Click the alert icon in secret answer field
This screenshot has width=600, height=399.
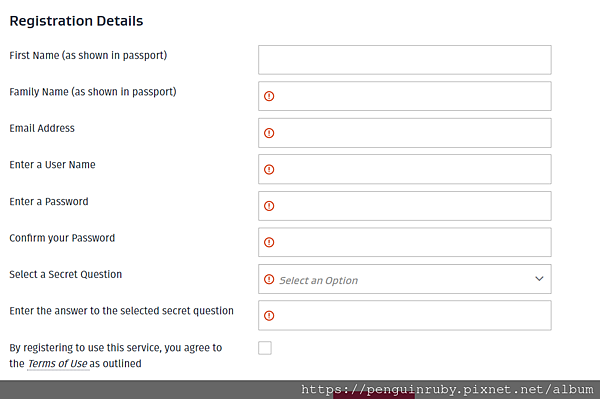[269, 316]
